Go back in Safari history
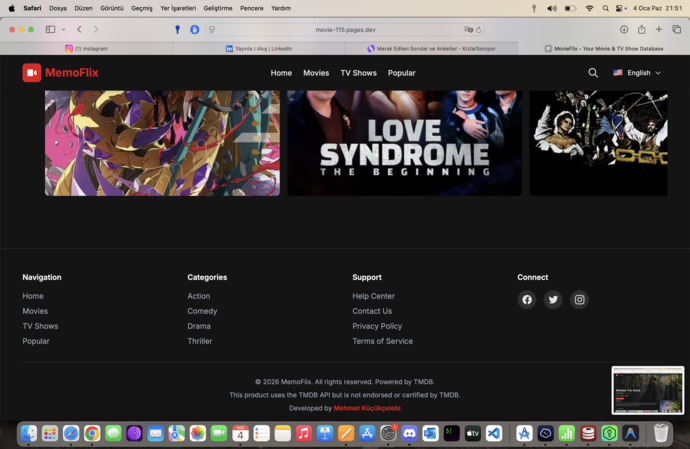 click(79, 29)
